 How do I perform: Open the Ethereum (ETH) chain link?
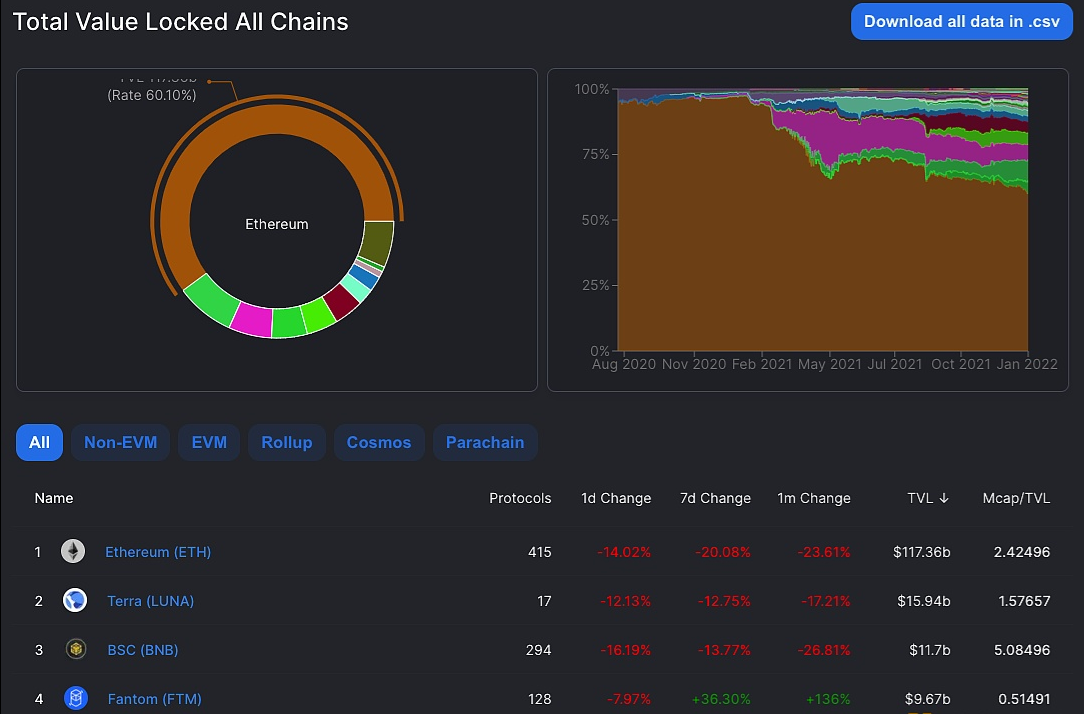(x=158, y=551)
